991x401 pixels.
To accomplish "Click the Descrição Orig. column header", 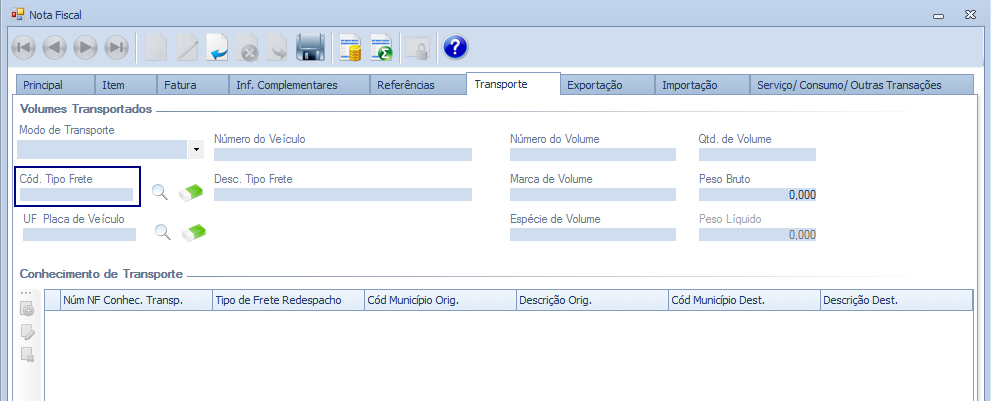I will tap(592, 300).
